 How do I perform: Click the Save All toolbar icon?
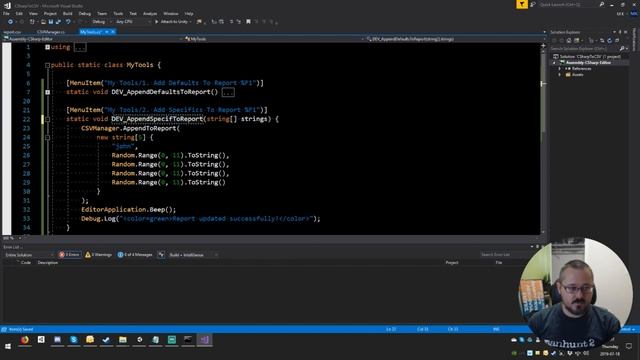click(x=58, y=22)
